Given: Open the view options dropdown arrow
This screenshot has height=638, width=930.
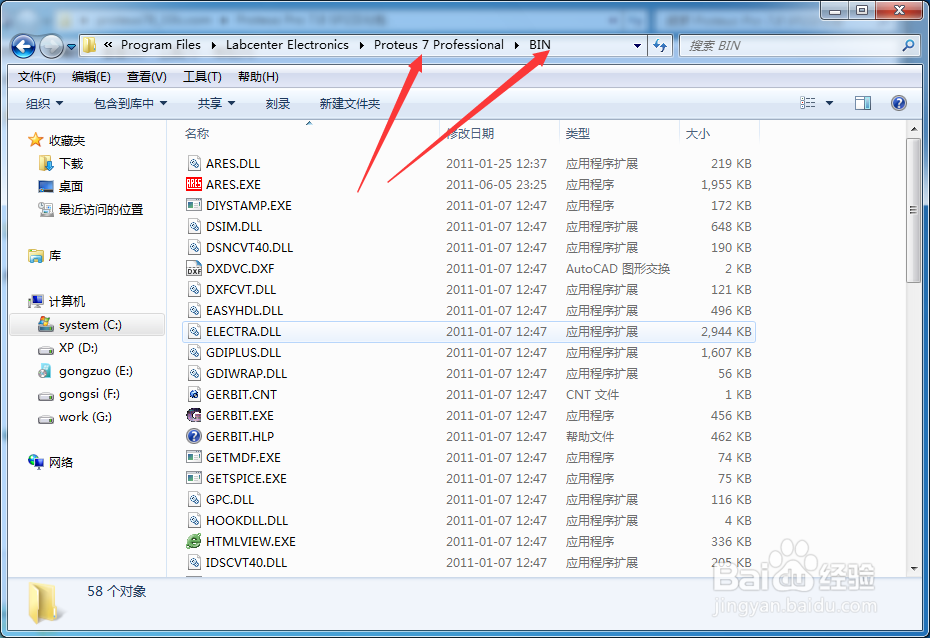Looking at the screenshot, I should pos(829,103).
